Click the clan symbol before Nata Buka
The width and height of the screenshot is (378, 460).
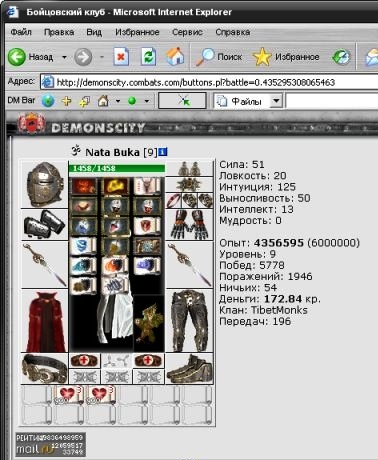coord(76,151)
